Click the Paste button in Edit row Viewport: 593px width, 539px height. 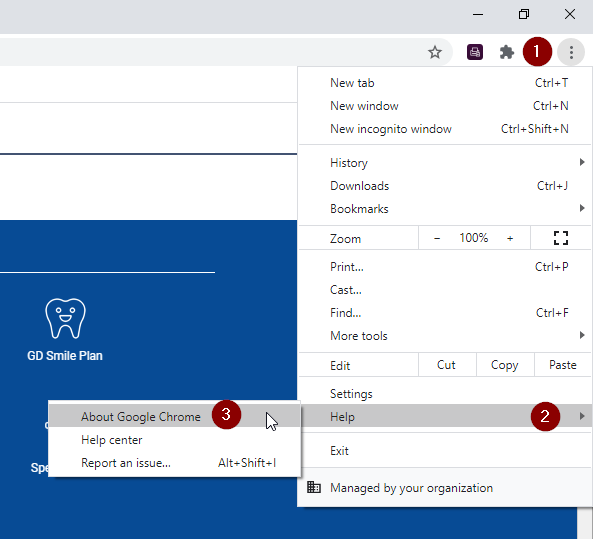click(x=563, y=365)
